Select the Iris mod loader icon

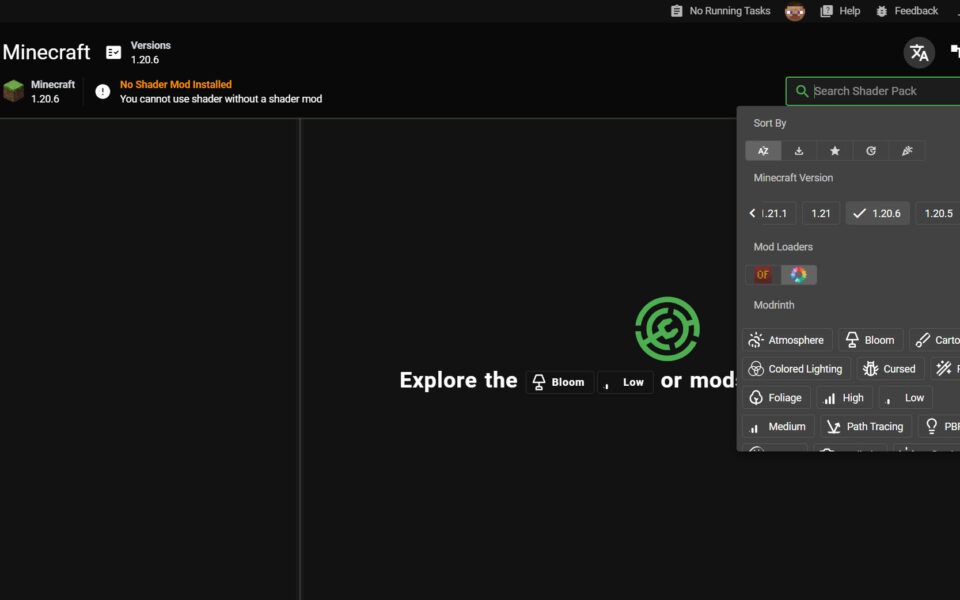[798, 275]
